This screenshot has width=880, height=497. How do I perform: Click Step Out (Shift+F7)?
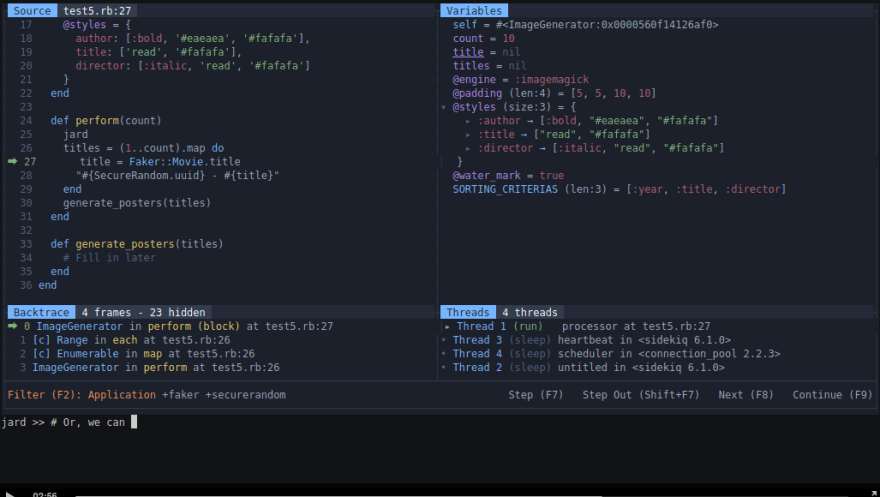[641, 395]
